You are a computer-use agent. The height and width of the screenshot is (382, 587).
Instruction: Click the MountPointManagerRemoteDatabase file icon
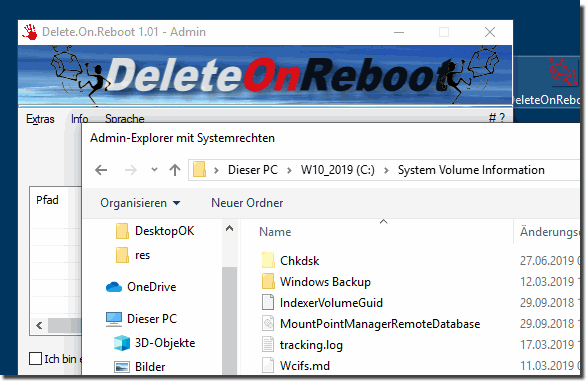pos(268,323)
